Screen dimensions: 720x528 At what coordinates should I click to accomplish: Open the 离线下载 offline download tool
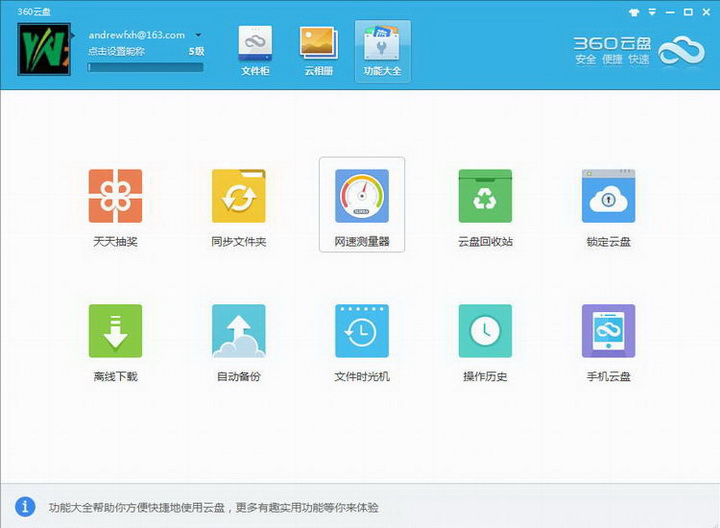115,331
